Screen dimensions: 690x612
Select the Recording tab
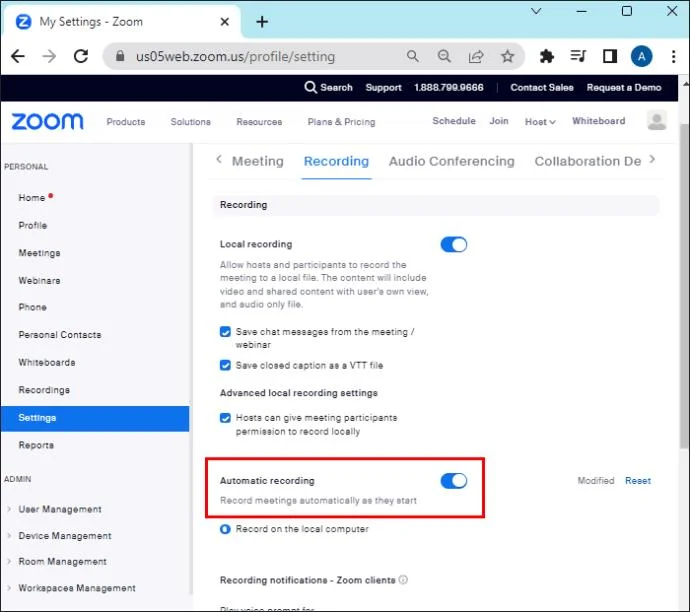[x=336, y=161]
